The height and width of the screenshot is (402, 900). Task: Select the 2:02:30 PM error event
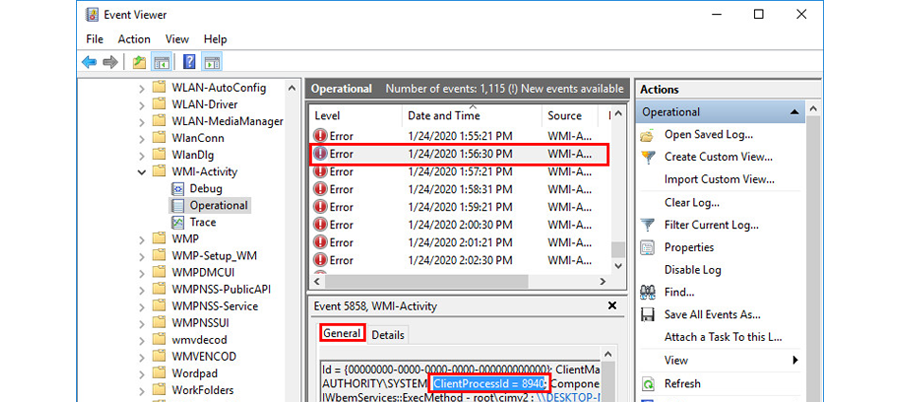point(459,260)
